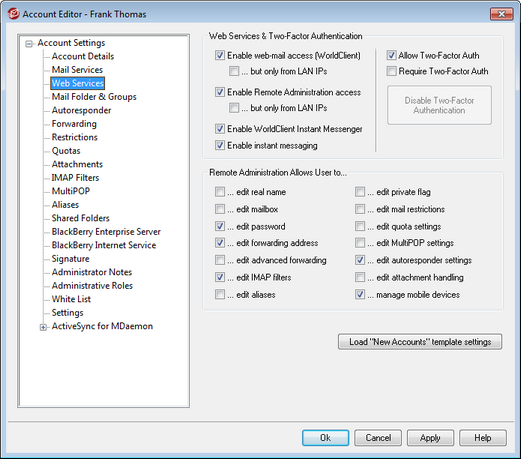521x459 pixels.
Task: Open the Administrative Roles page
Action: (92, 286)
